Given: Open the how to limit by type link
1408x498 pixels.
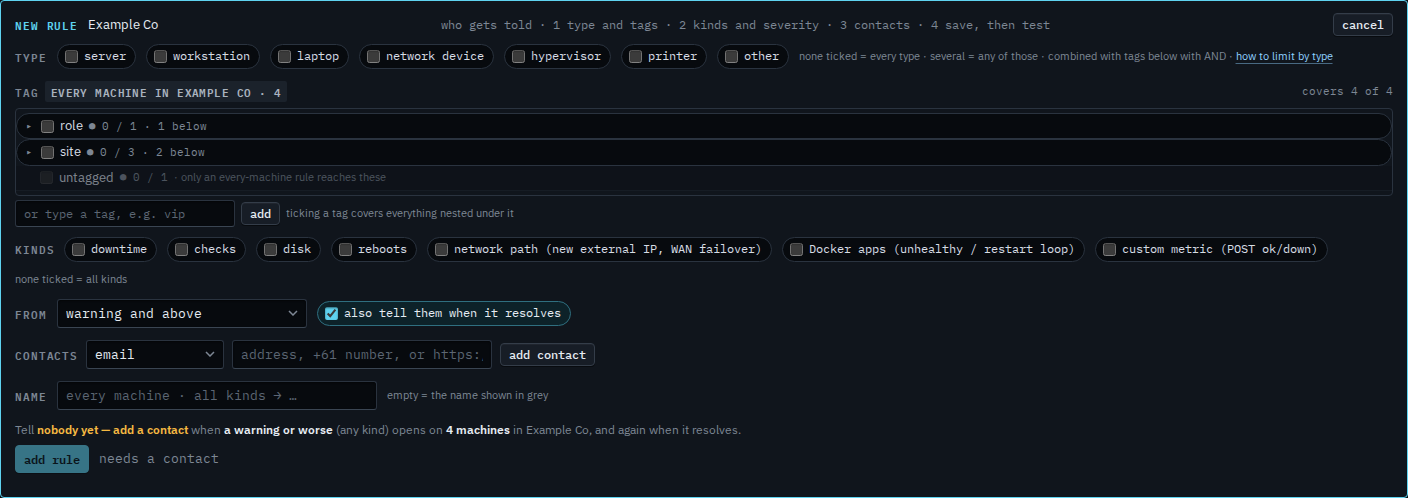Looking at the screenshot, I should (1284, 57).
